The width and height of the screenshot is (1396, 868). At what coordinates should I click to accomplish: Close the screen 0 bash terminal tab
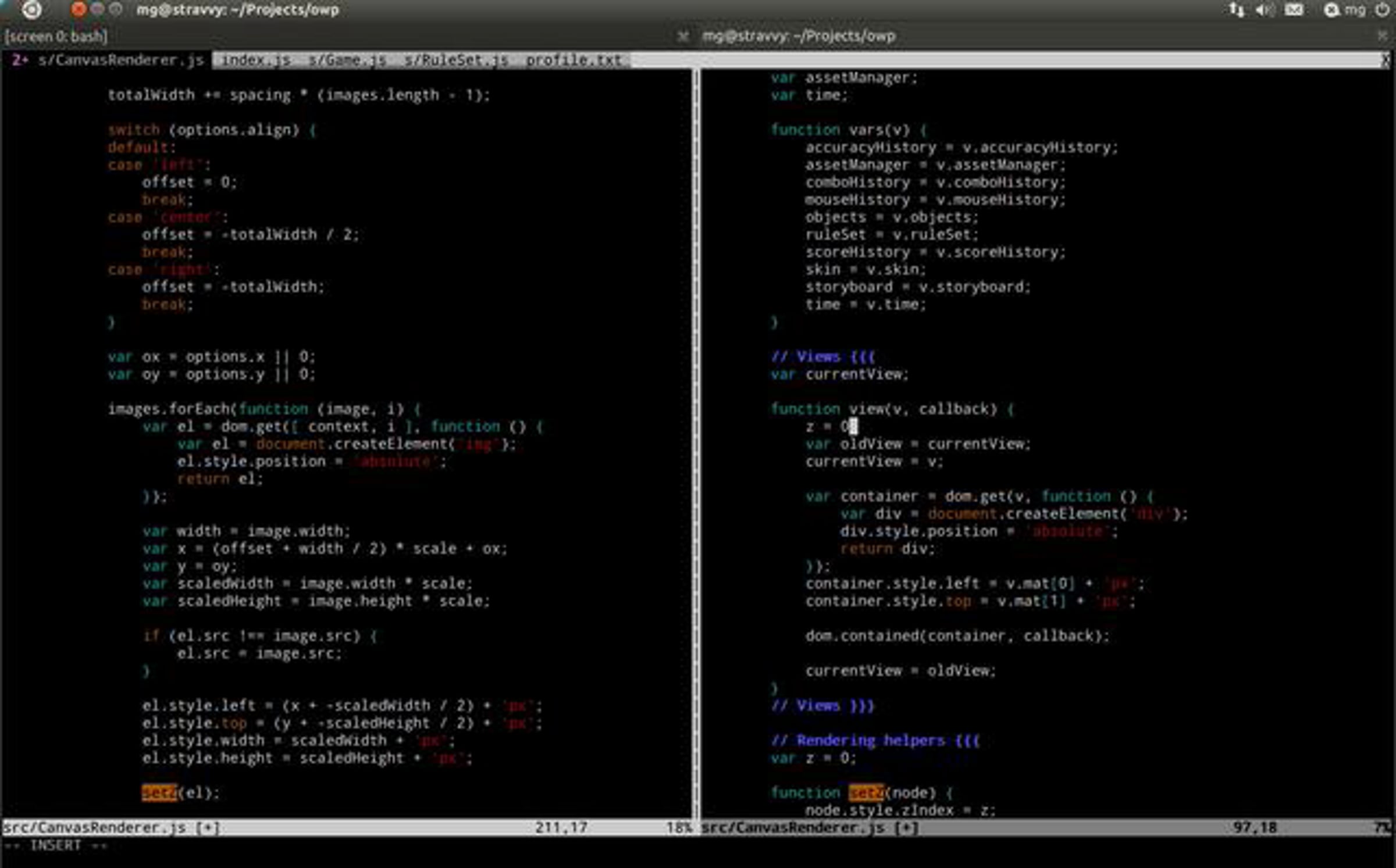[683, 37]
